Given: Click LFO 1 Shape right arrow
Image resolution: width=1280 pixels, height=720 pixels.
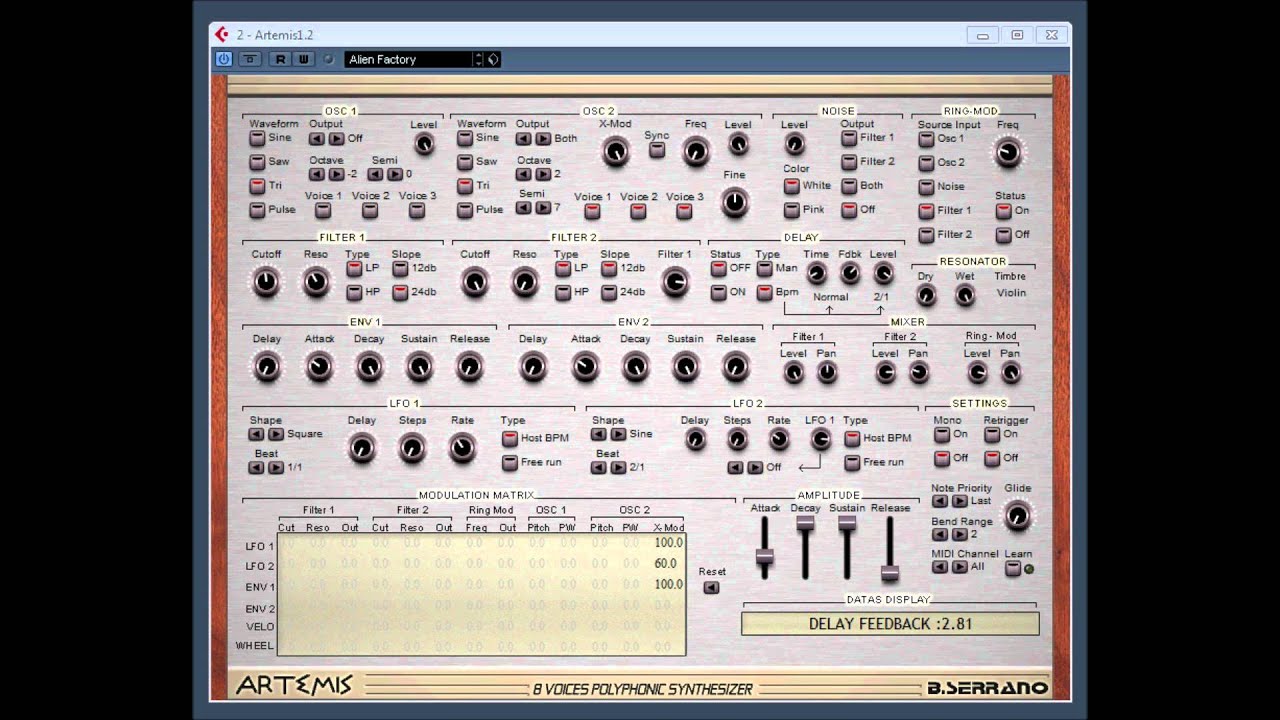Looking at the screenshot, I should (276, 434).
